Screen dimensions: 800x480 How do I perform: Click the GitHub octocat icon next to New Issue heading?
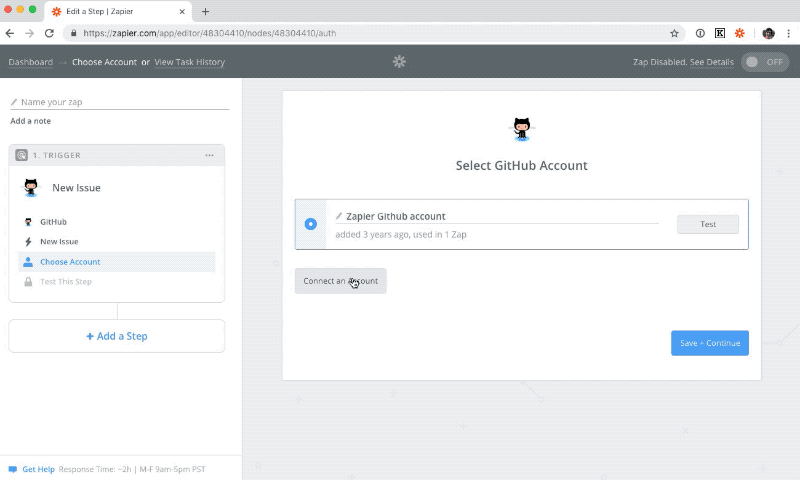[31, 188]
